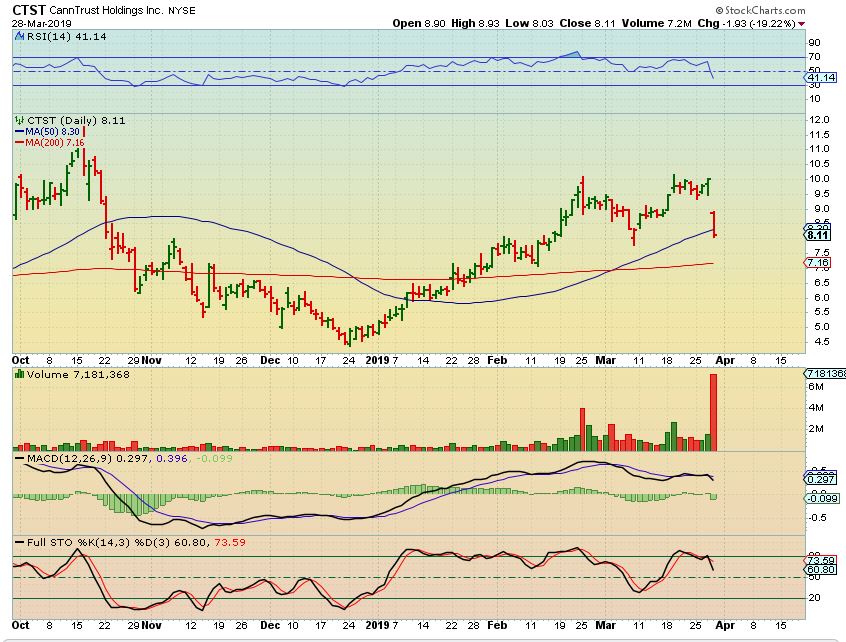The image size is (846, 642).
Task: Click the Mar label on bottom axis
Action: [605, 625]
